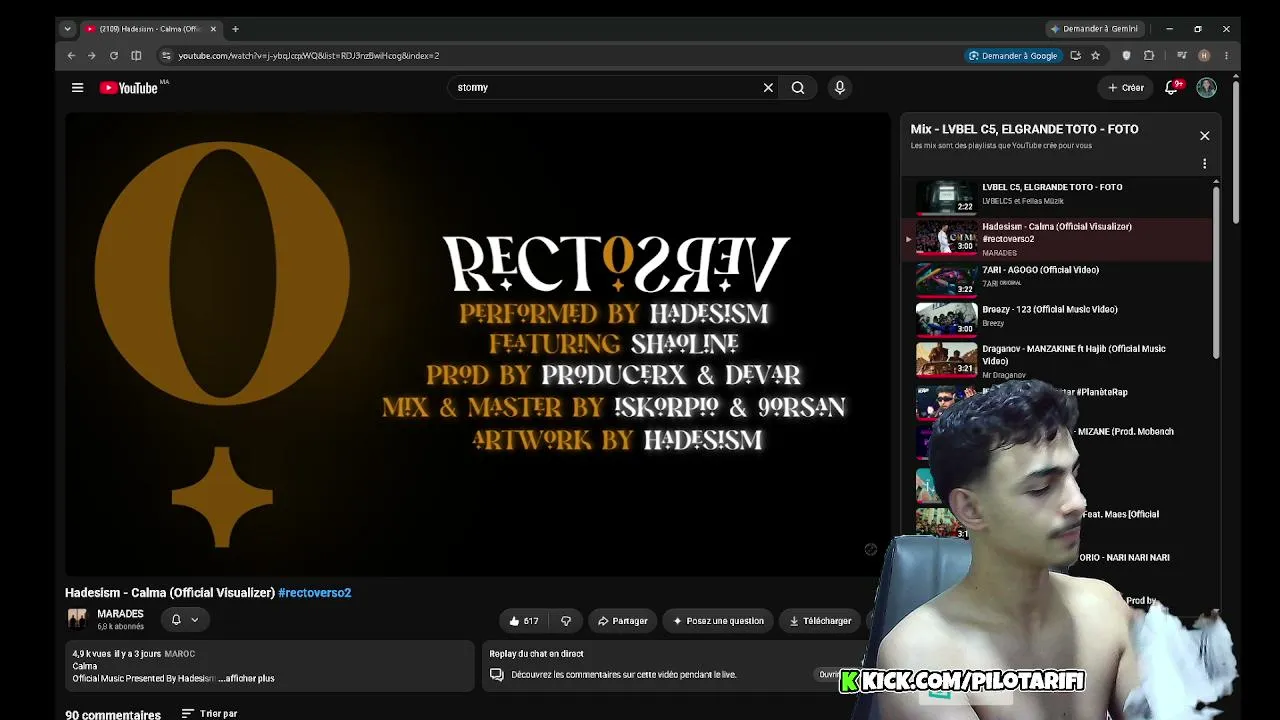Click the video player to pause

[478, 344]
